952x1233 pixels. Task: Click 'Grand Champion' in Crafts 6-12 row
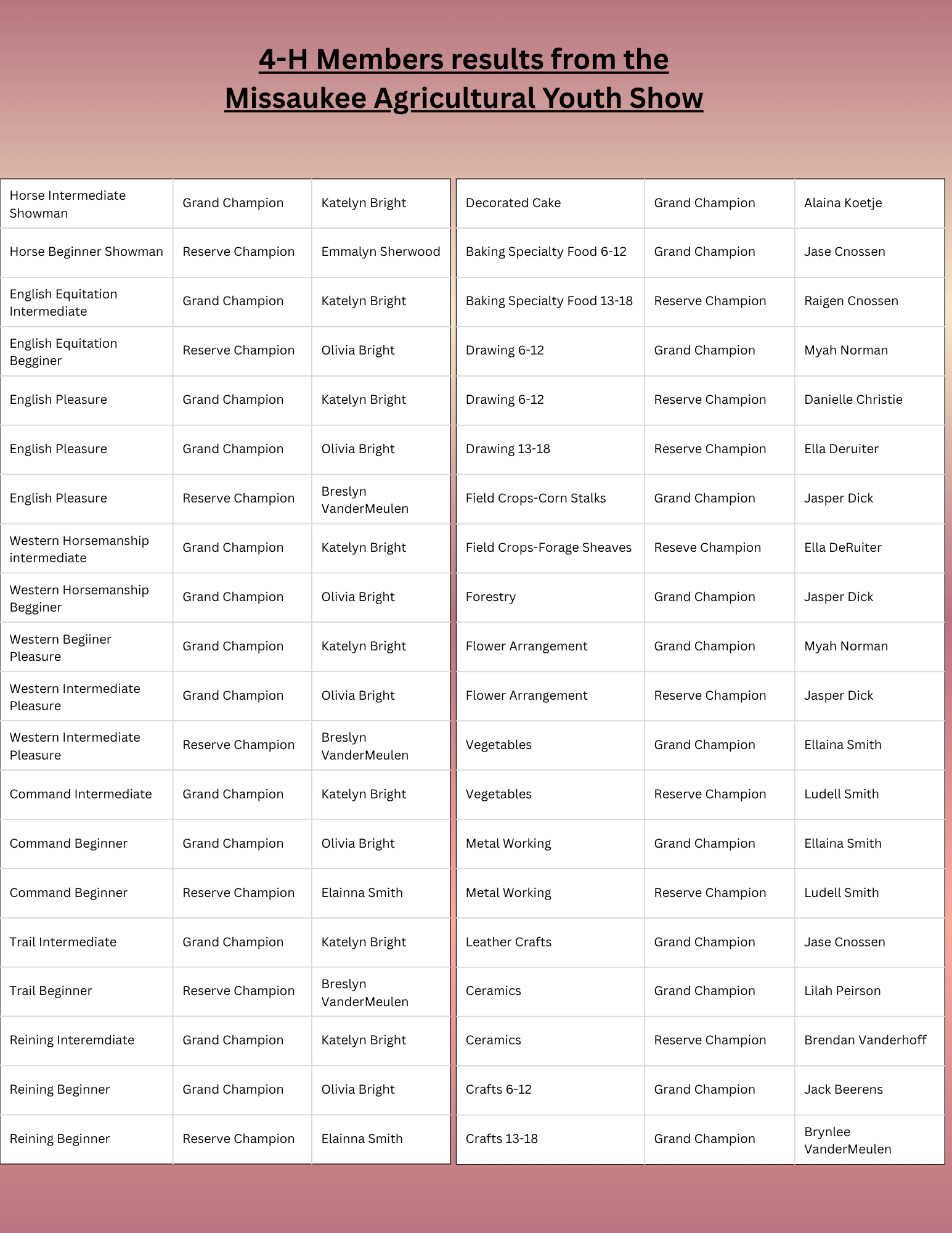coord(704,1090)
